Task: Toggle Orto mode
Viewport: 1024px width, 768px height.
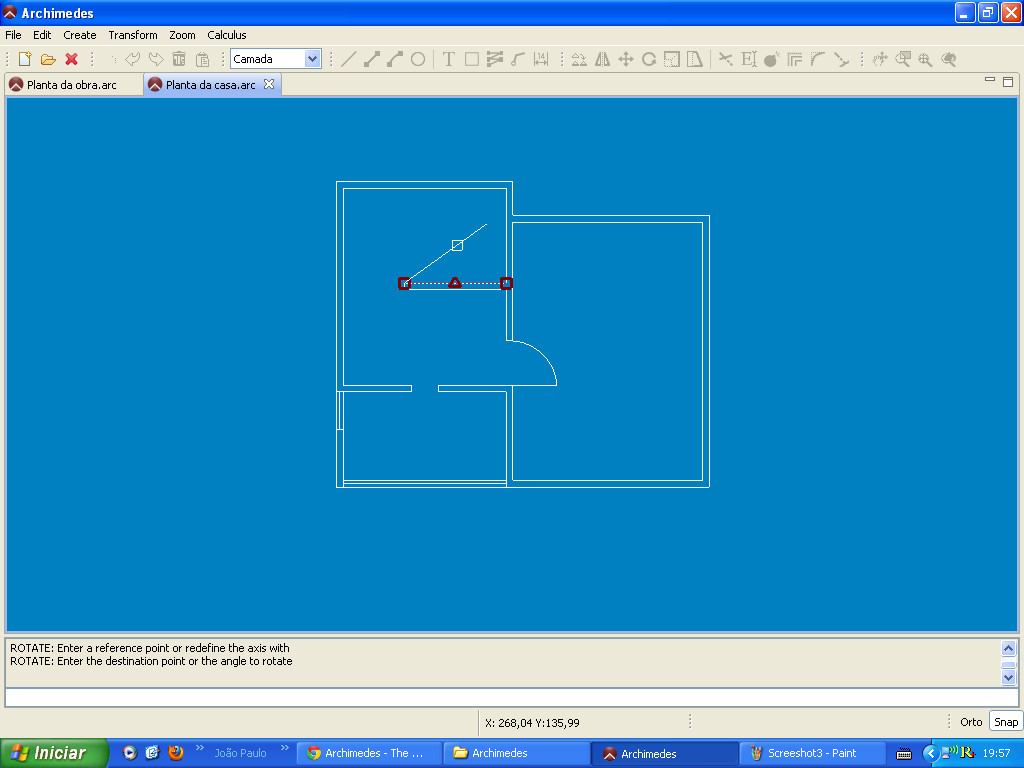Action: [971, 722]
